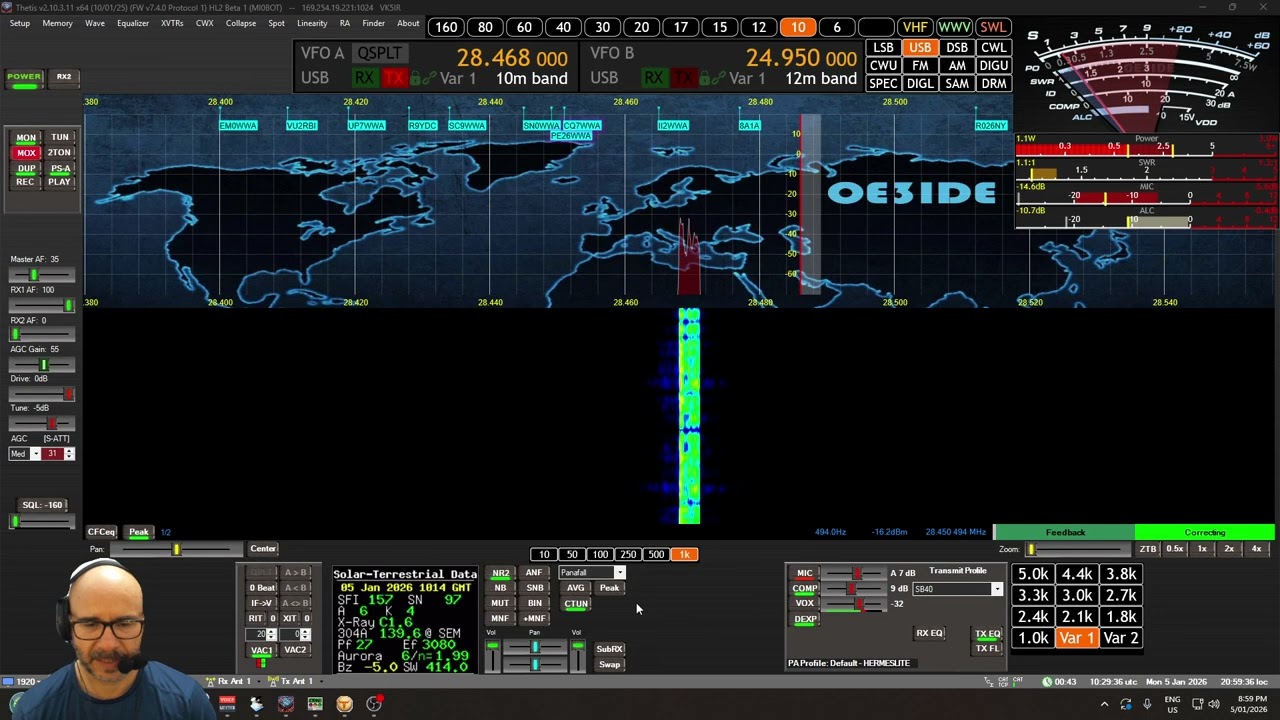
Task: Adjust the MIC gain slider
Action: point(856,573)
